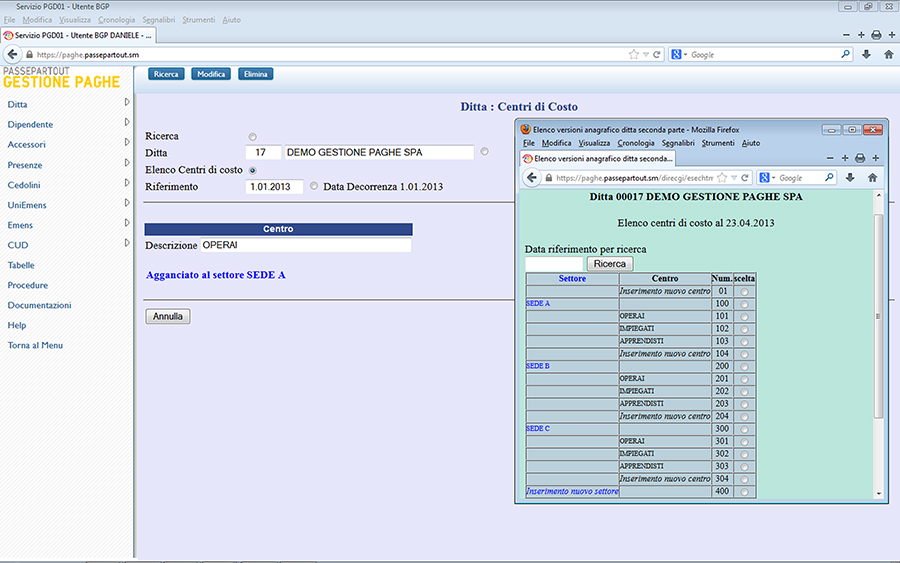
Task: Click padlock icon in main address bar
Action: coord(29,55)
